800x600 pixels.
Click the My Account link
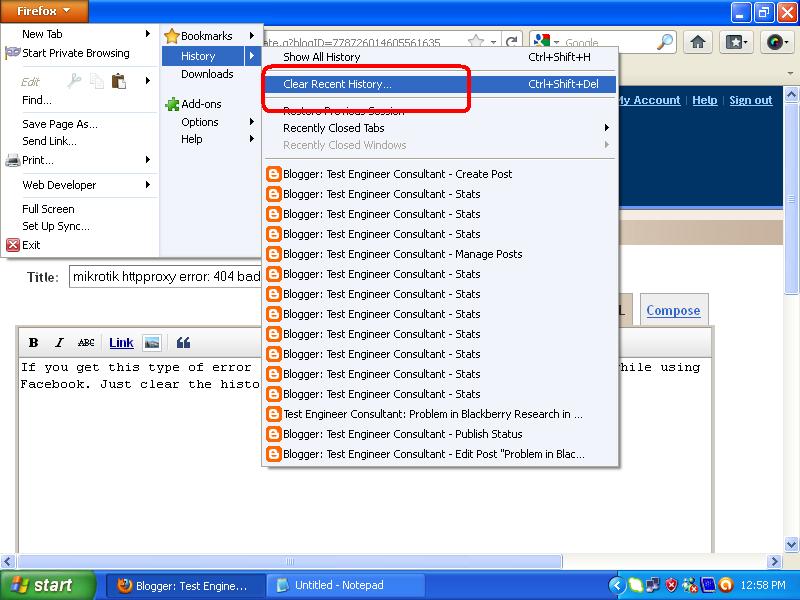point(649,100)
